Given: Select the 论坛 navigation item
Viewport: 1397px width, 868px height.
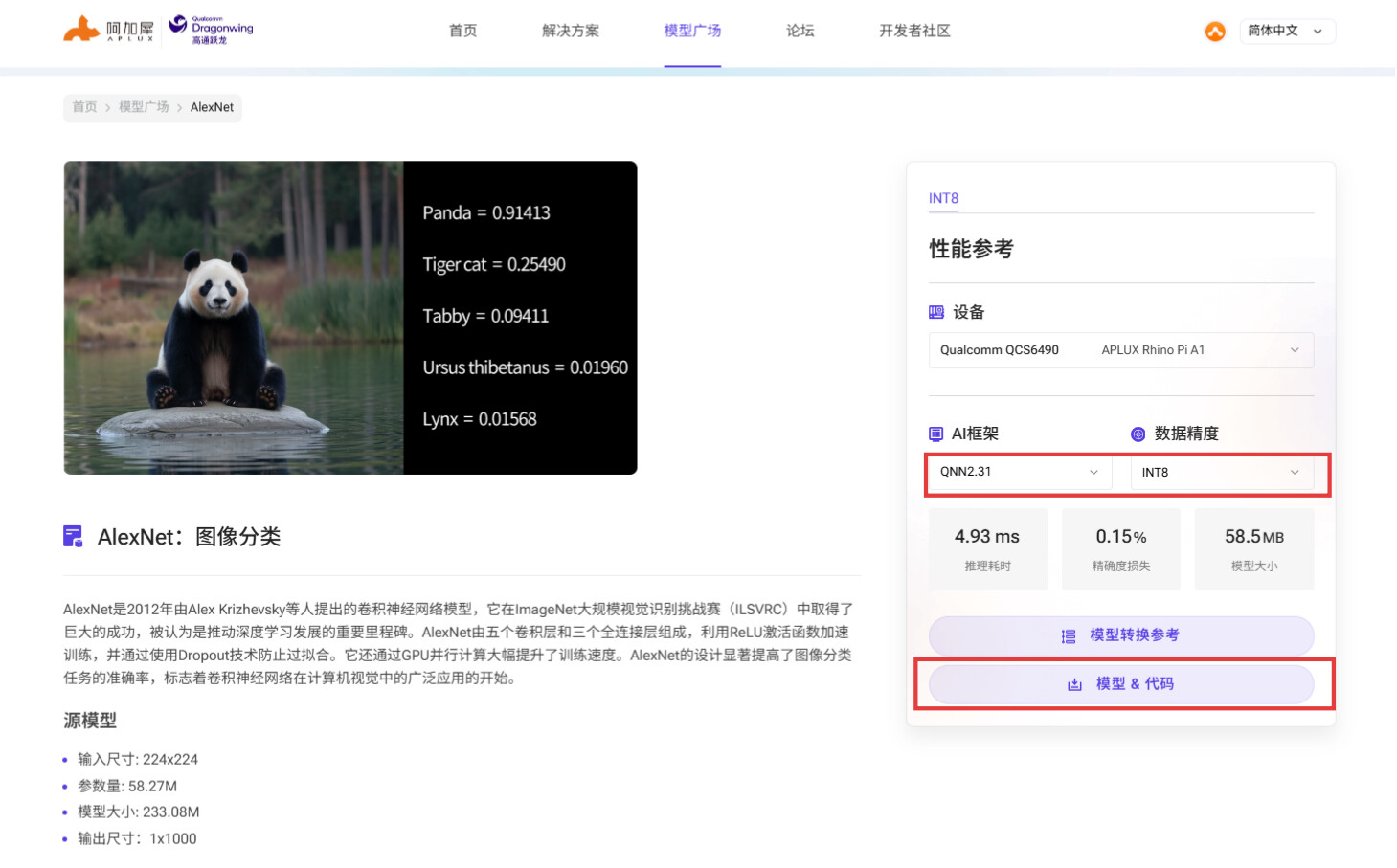Looking at the screenshot, I should click(800, 31).
